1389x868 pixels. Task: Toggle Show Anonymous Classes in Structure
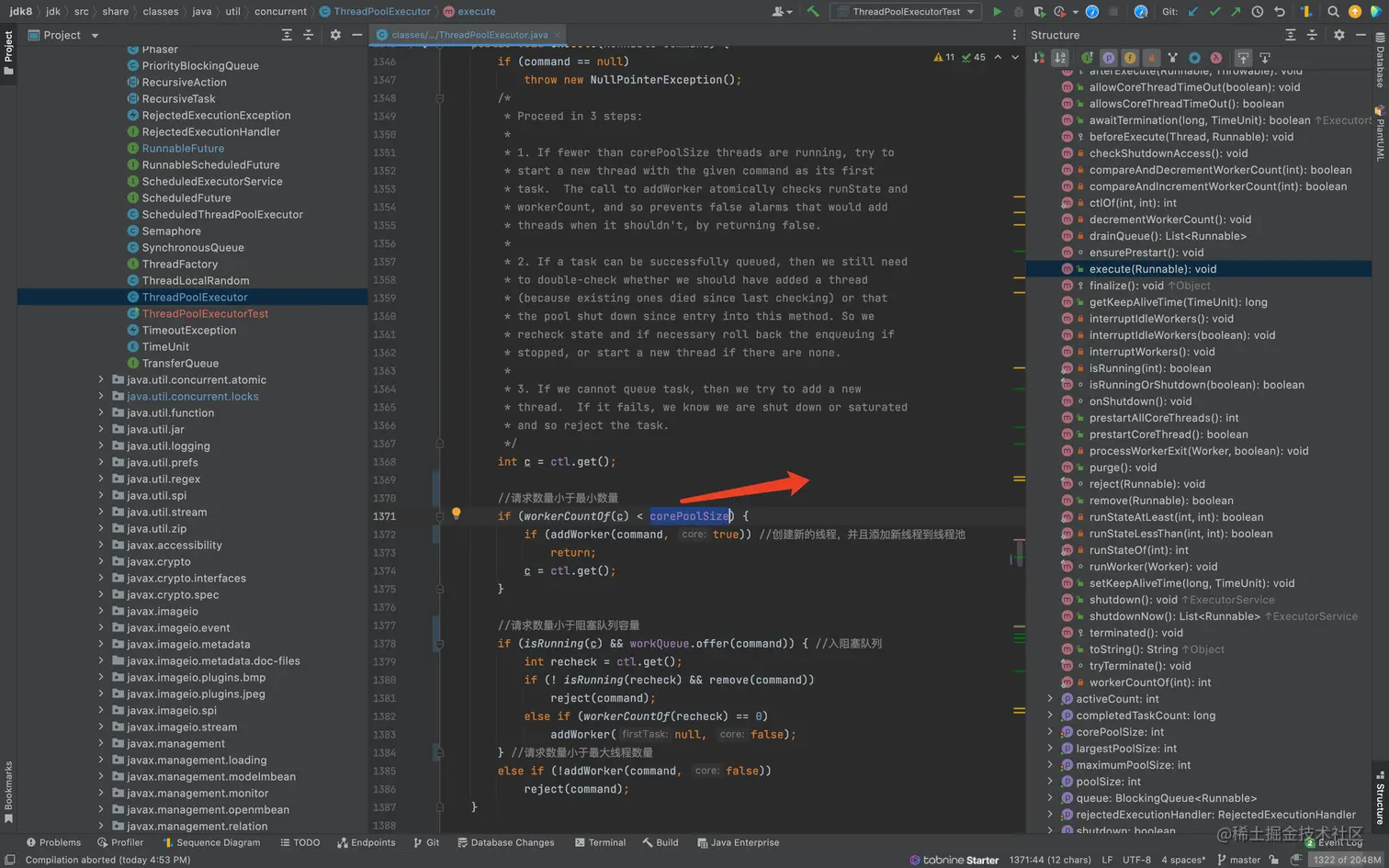pos(1194,57)
